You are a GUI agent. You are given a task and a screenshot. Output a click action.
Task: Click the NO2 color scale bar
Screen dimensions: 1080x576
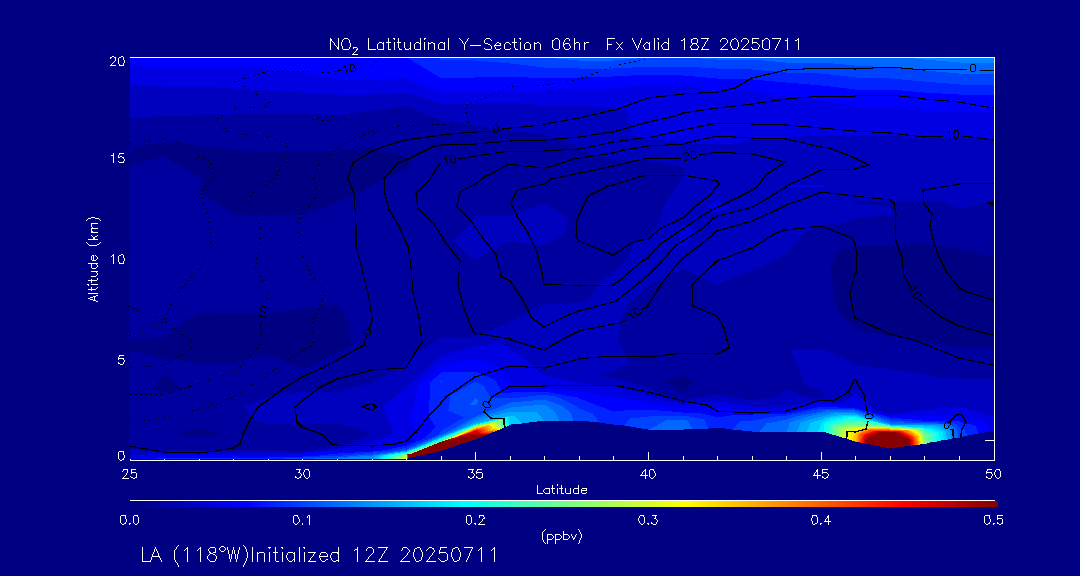(x=563, y=504)
